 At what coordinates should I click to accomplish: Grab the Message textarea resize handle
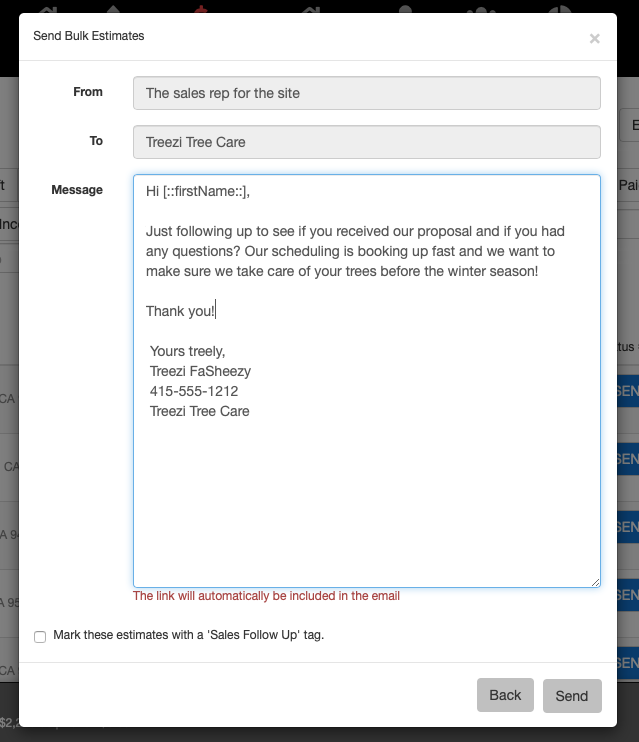[x=594, y=581]
